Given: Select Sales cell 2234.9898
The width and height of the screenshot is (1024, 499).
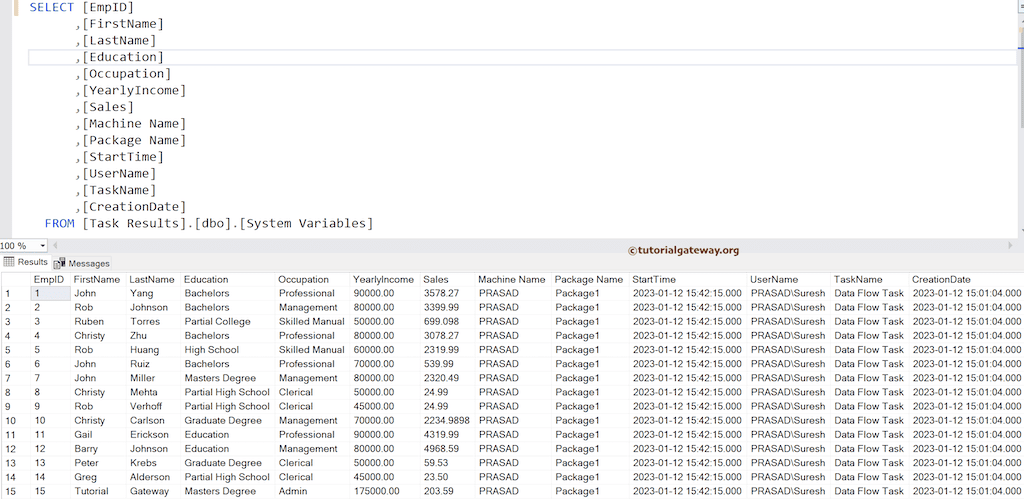Looking at the screenshot, I should 447,421.
